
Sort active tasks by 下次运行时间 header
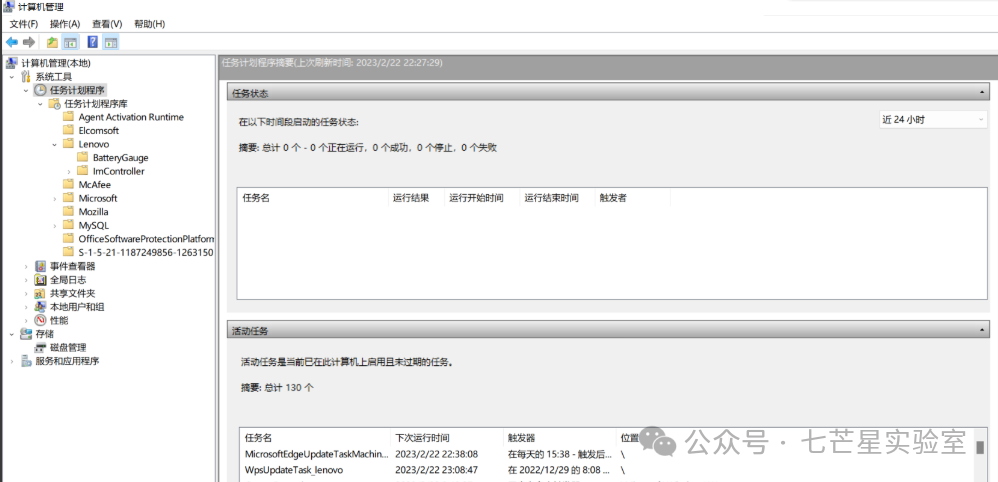446,438
